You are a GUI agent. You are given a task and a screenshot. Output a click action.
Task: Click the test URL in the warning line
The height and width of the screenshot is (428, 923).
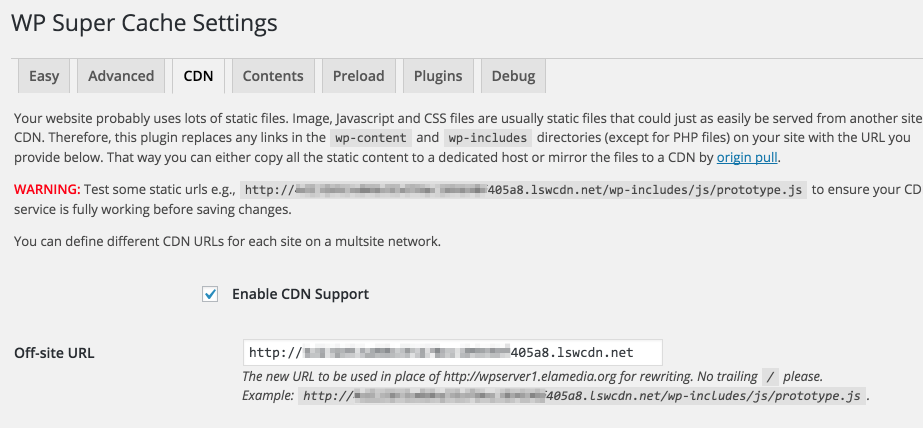(524, 189)
